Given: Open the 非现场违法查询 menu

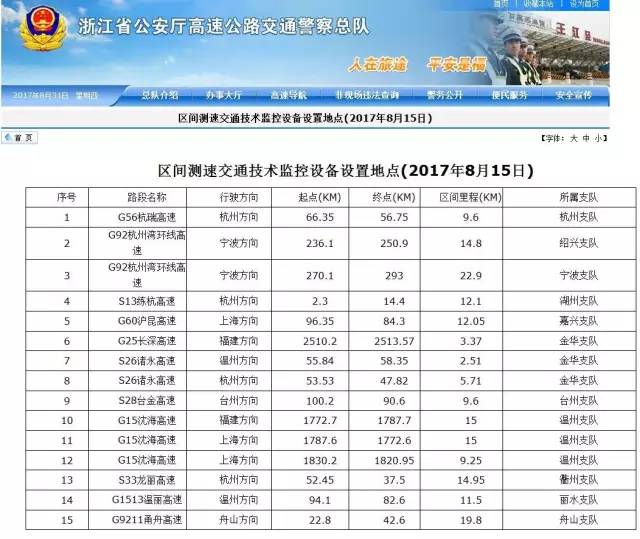Looking at the screenshot, I should 367,95.
